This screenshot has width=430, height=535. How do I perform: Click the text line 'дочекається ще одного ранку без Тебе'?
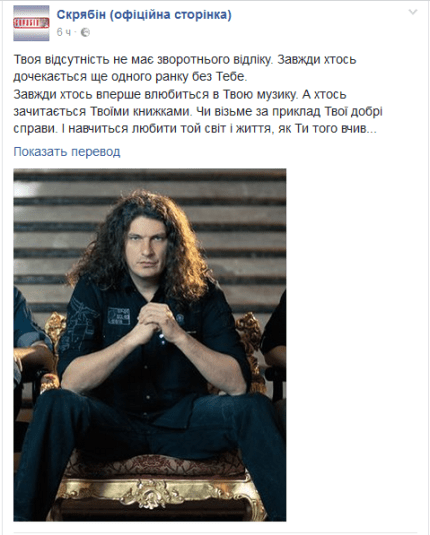(130, 77)
